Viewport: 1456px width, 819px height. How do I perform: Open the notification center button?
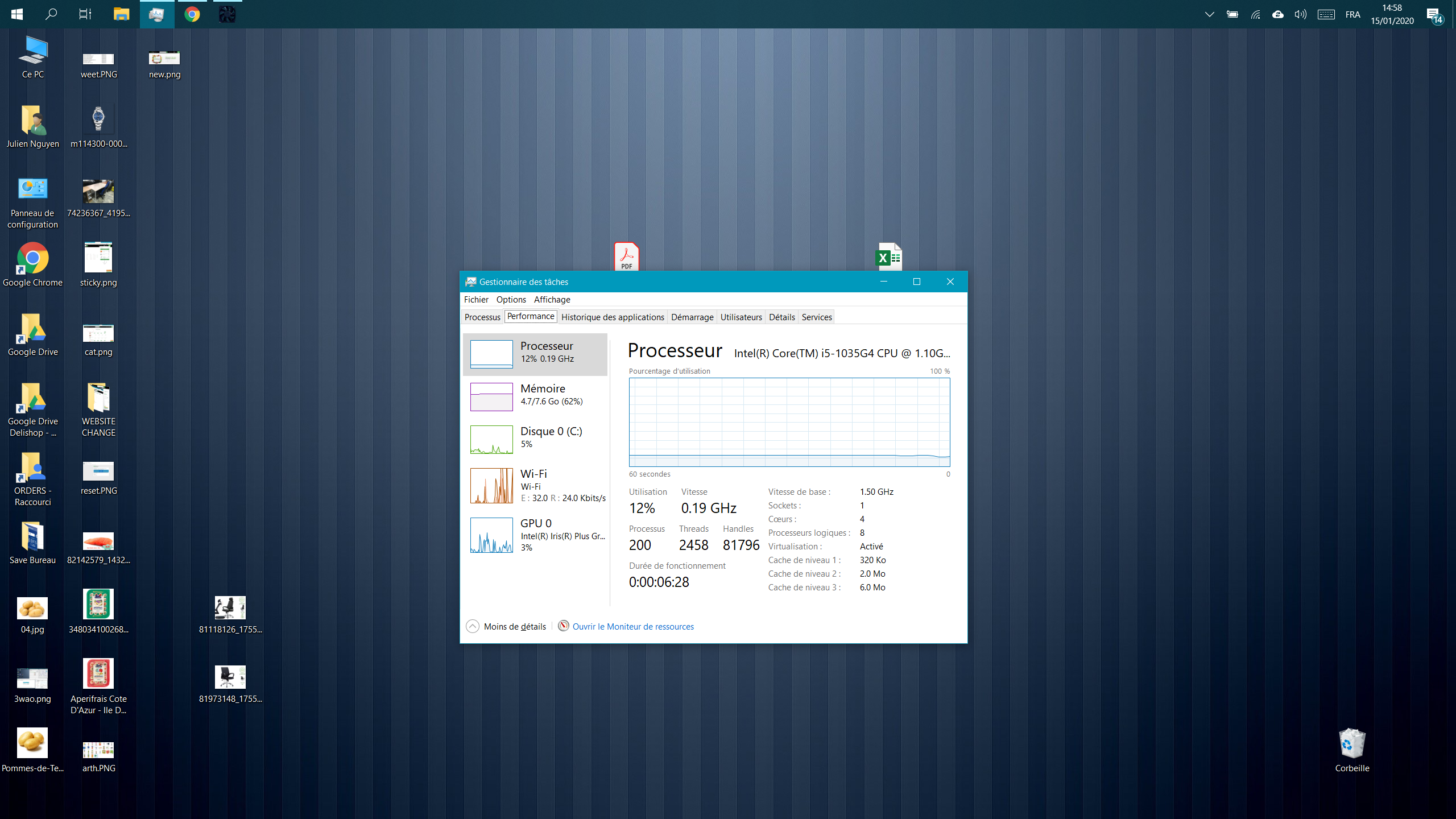pyautogui.click(x=1434, y=14)
